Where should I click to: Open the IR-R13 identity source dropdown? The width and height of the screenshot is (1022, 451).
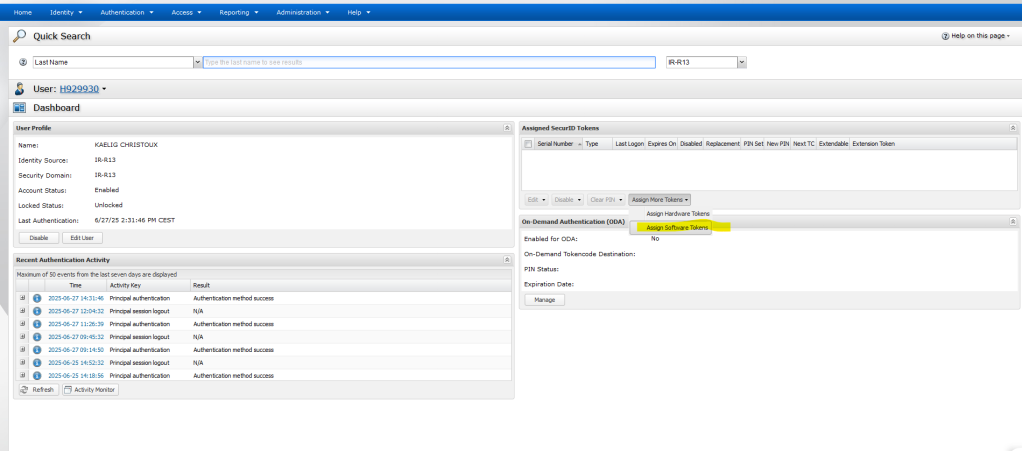point(741,62)
